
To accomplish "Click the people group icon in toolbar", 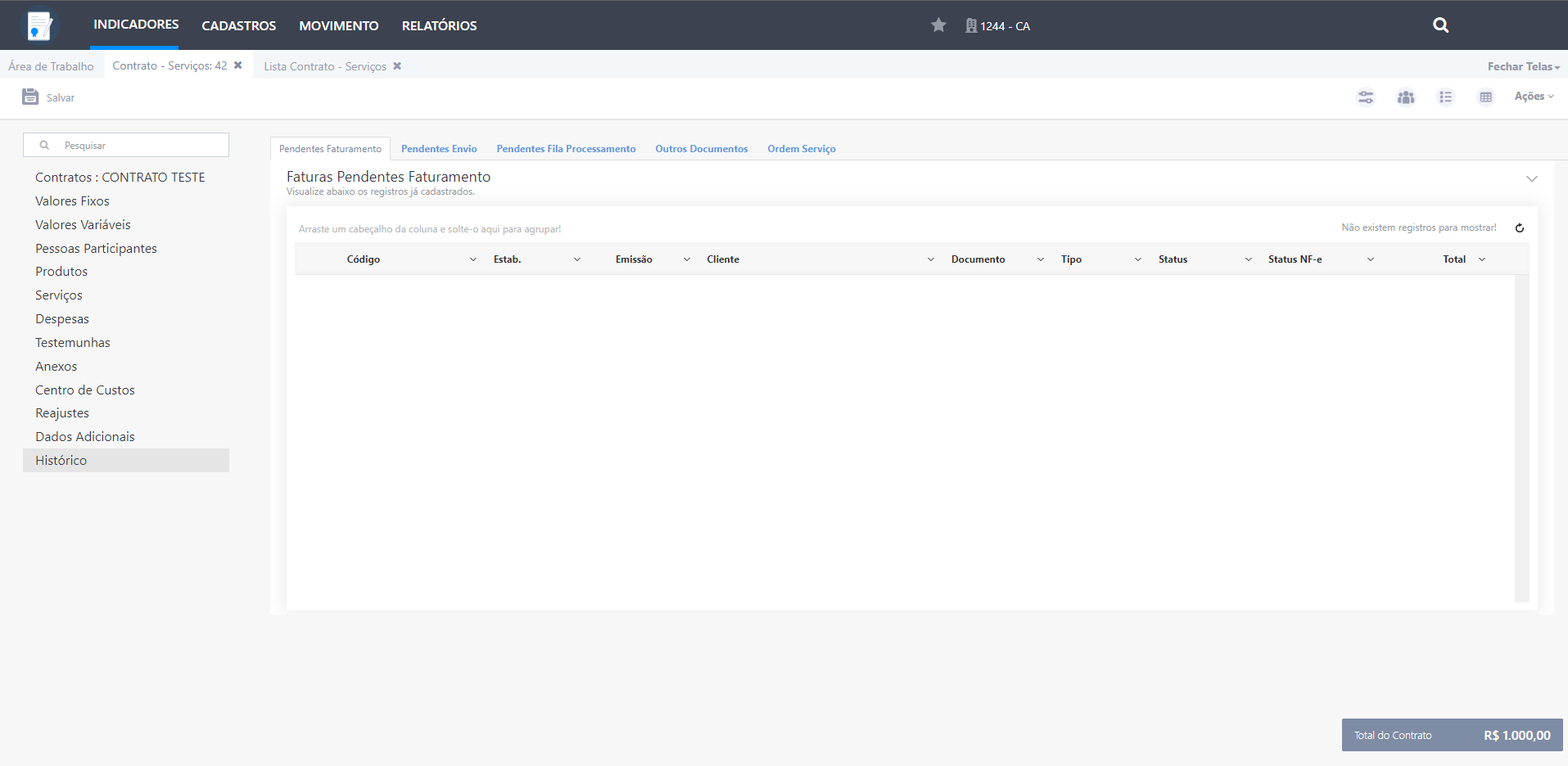I will point(1406,97).
